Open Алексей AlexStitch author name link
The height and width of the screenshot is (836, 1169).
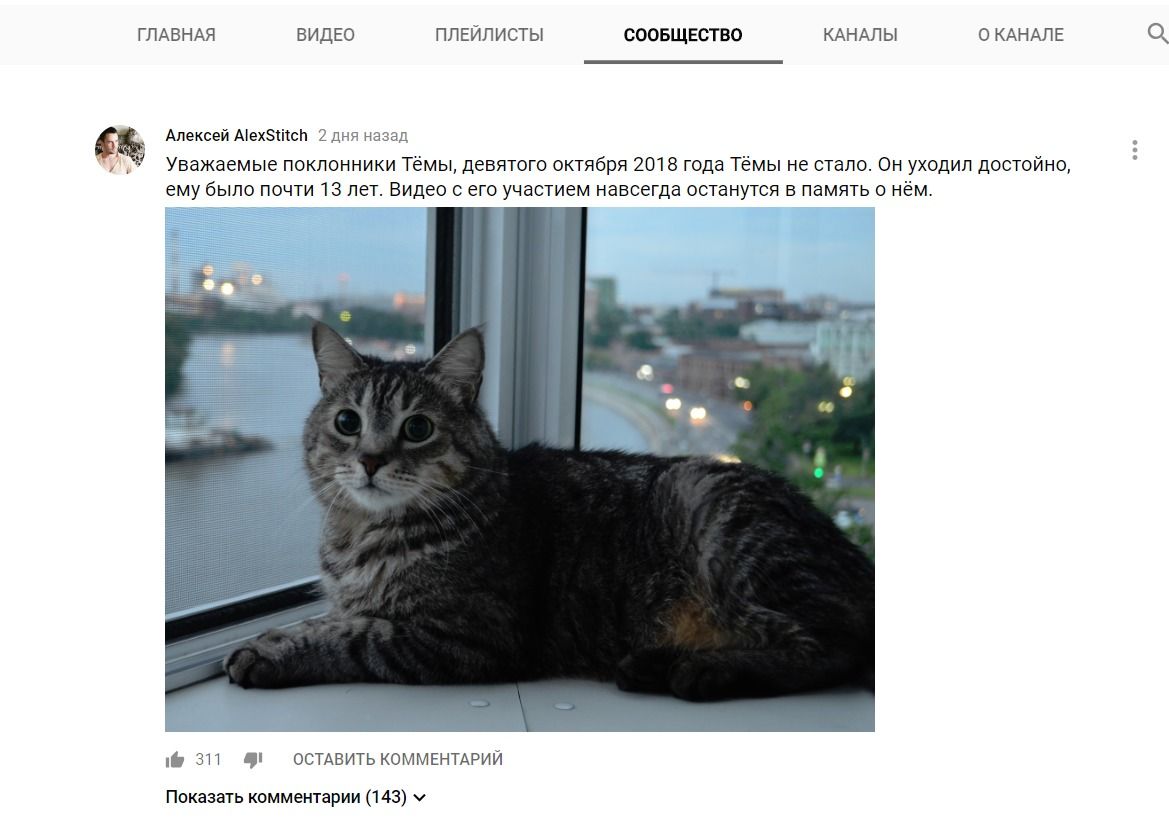(x=236, y=135)
